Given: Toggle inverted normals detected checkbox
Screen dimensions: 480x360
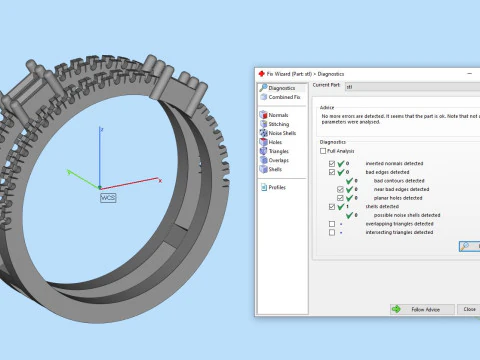Looking at the screenshot, I should [x=332, y=163].
